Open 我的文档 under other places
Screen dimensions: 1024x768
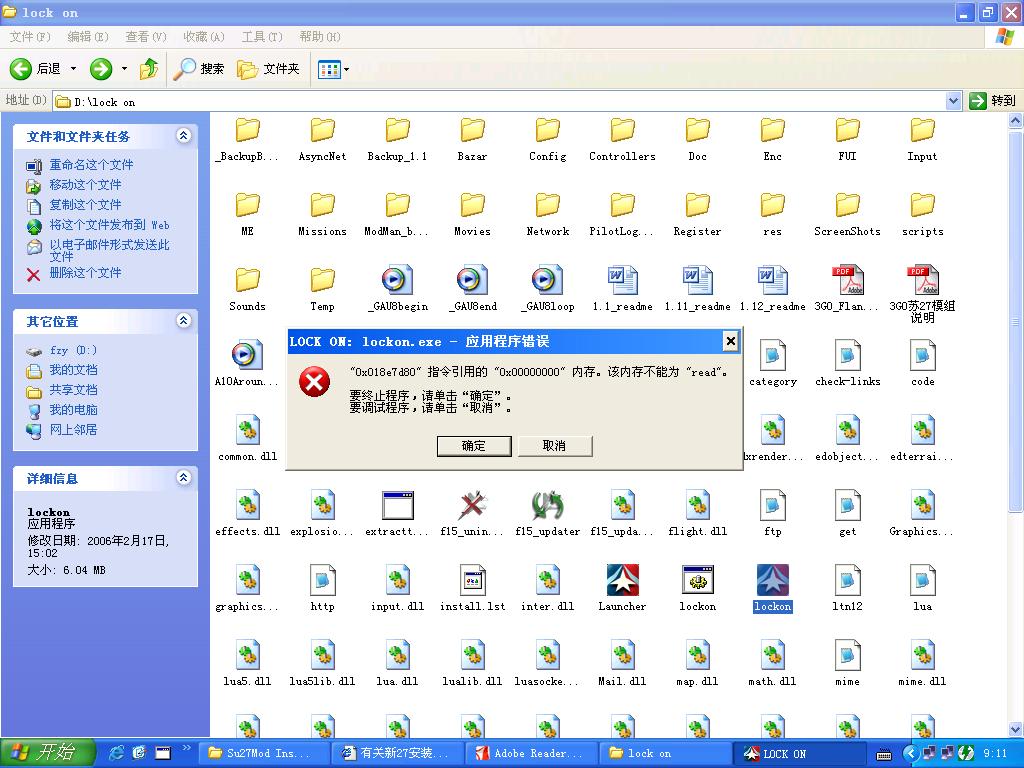tap(73, 370)
